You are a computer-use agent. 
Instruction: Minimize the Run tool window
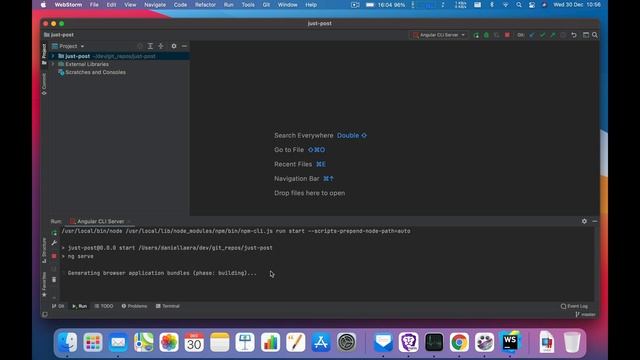pyautogui.click(x=595, y=221)
